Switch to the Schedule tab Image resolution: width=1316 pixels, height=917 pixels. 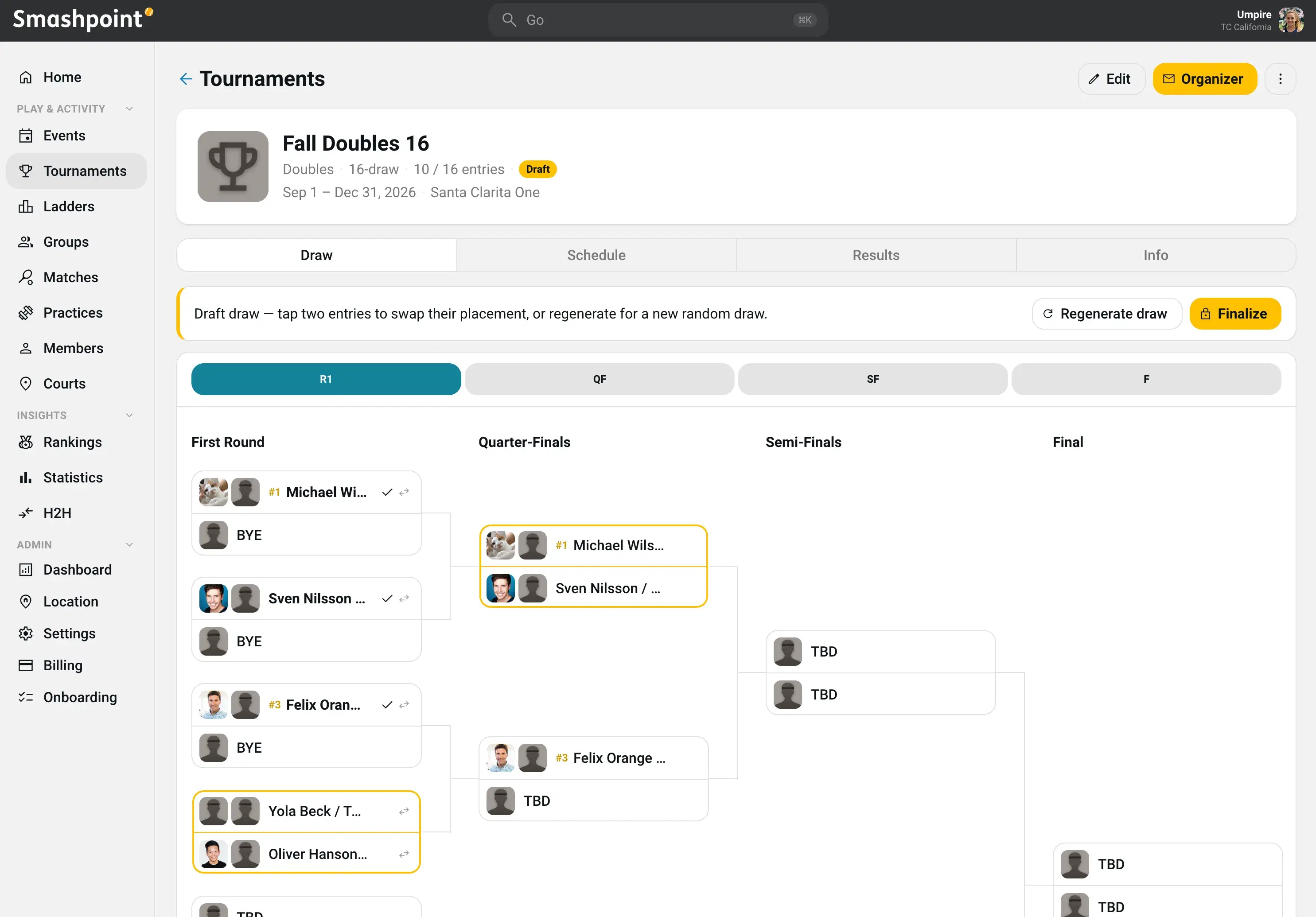596,256
